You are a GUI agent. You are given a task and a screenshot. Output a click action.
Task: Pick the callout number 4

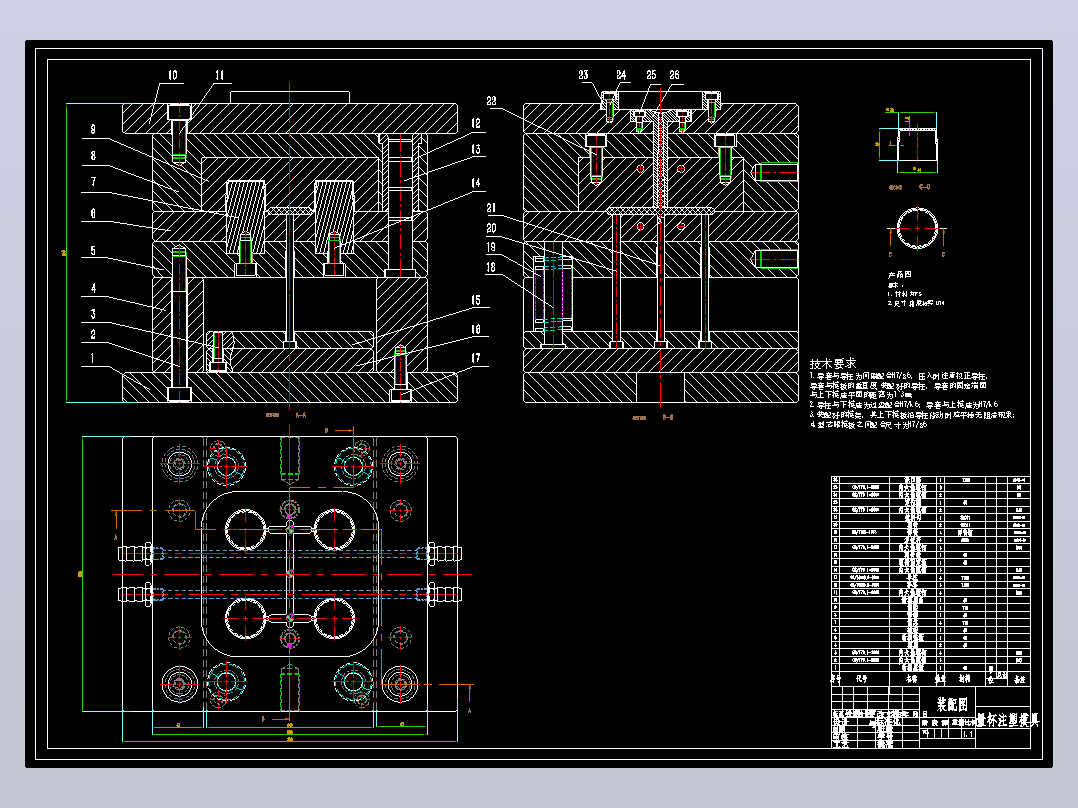(93, 288)
